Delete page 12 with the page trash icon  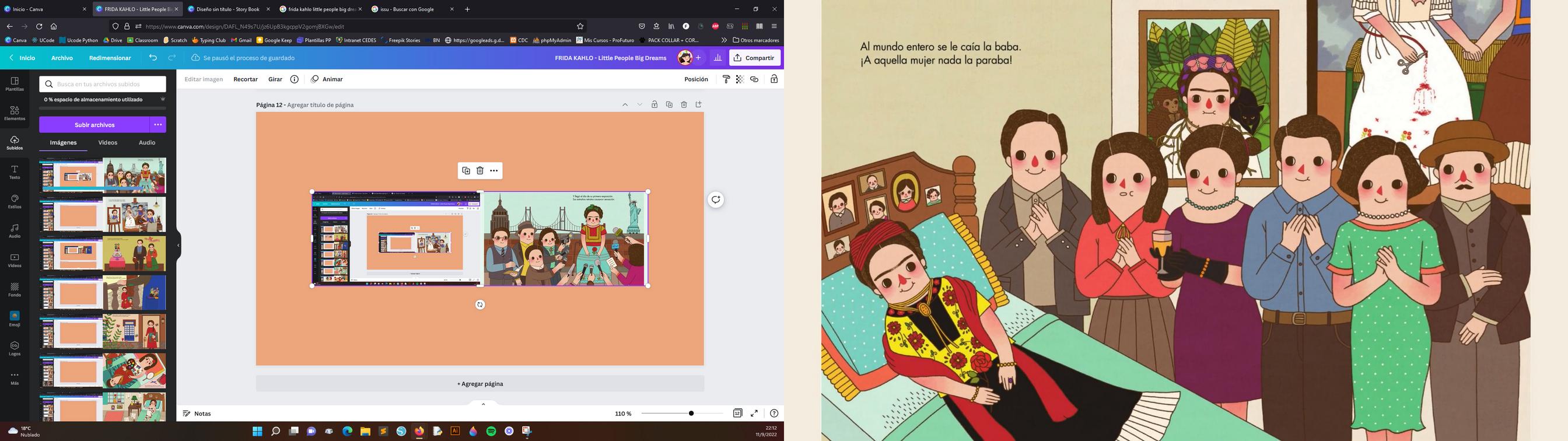click(684, 105)
